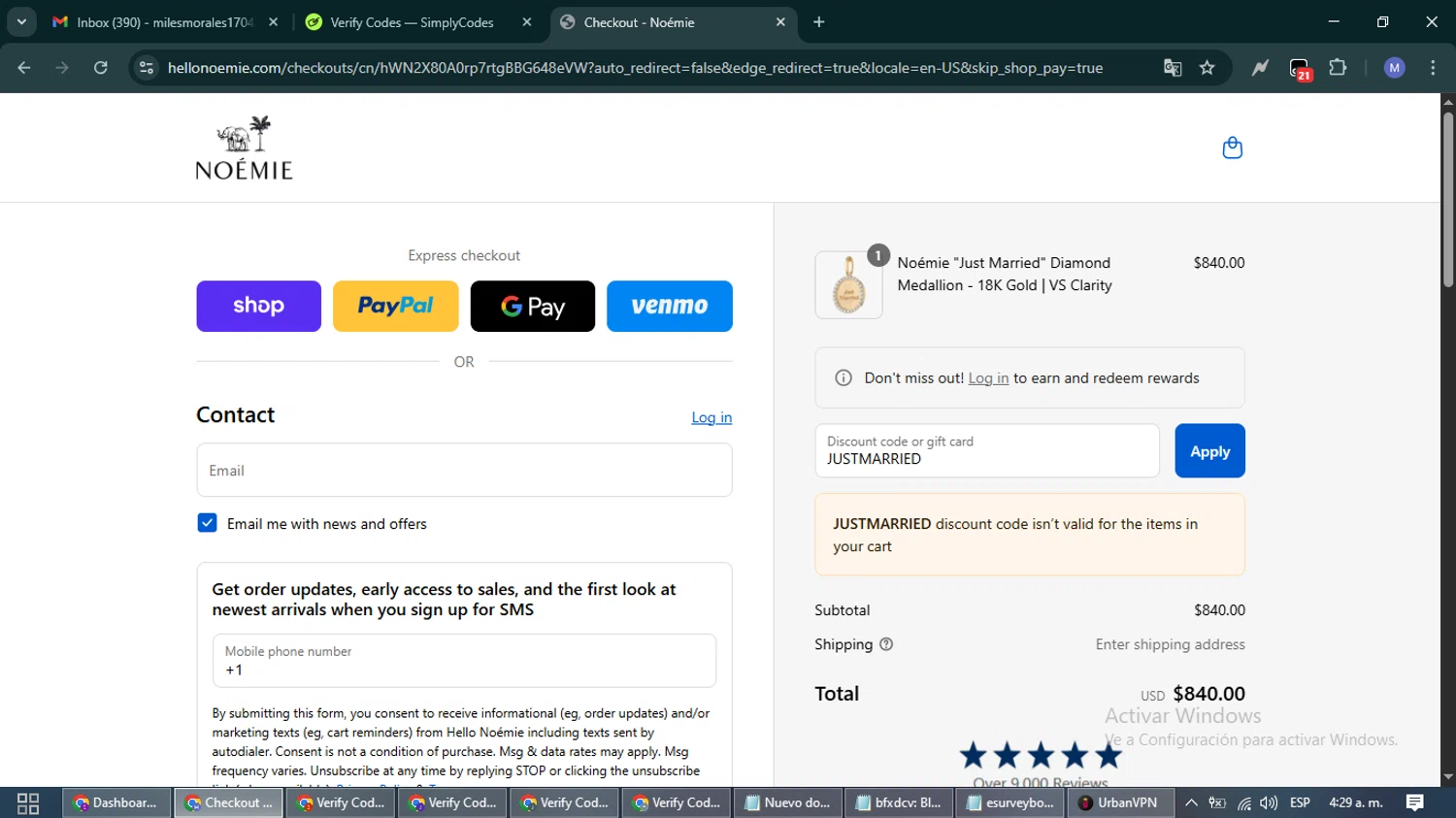Click the Discount code or gift card field

(x=987, y=451)
